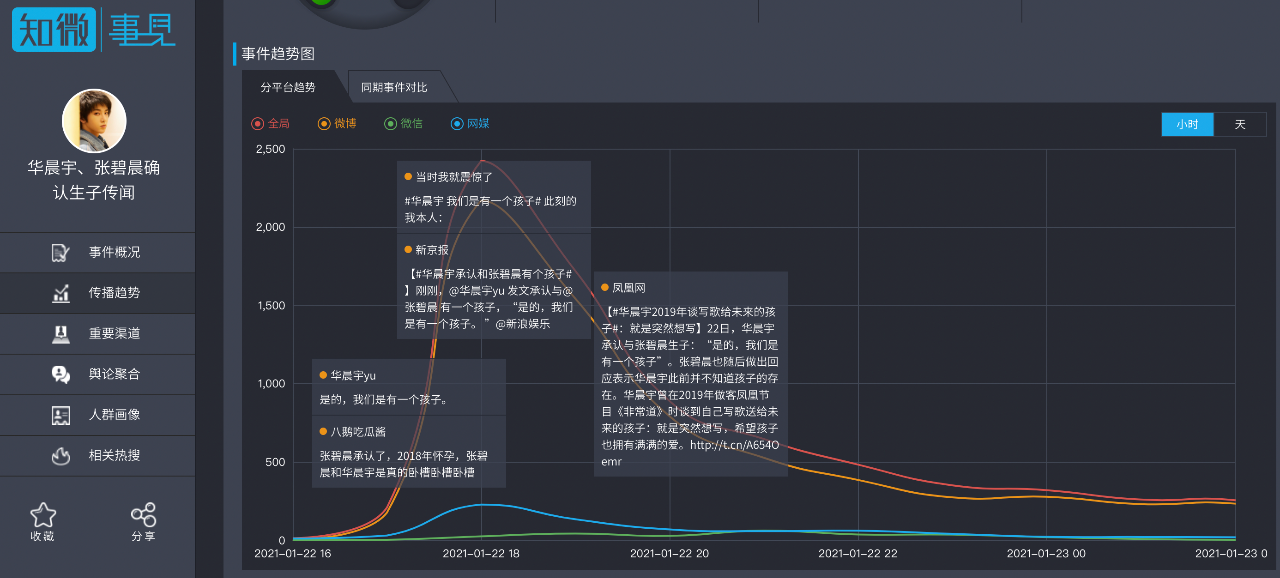Click the 人群画像 portrait icon
The width and height of the screenshot is (1280, 578).
[61, 415]
